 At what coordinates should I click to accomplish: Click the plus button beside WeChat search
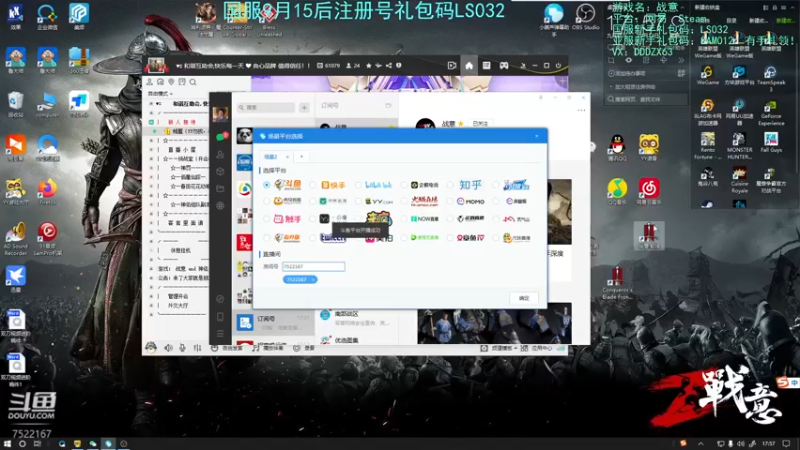tap(304, 108)
